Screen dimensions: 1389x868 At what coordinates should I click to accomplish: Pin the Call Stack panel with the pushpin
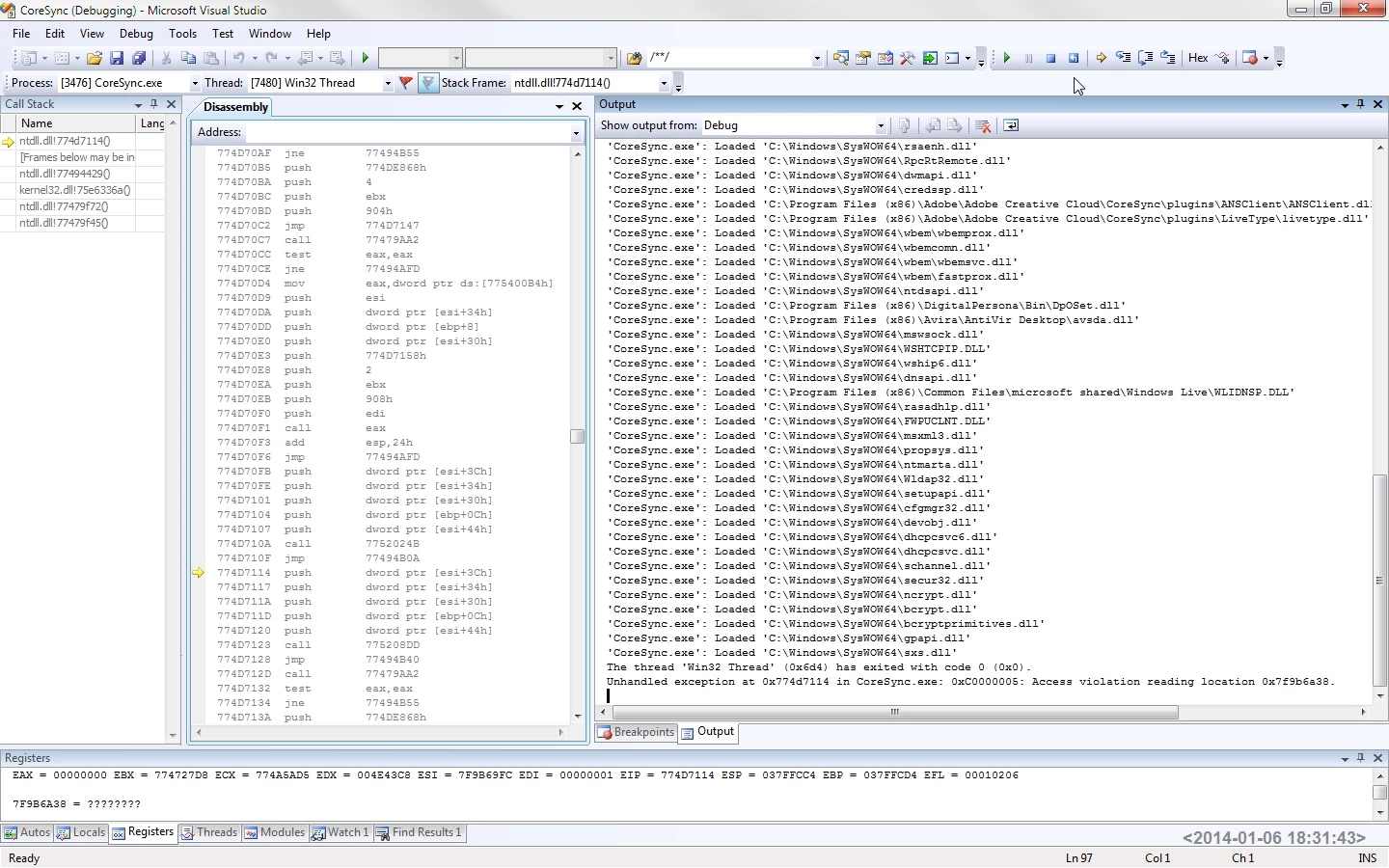[153, 104]
